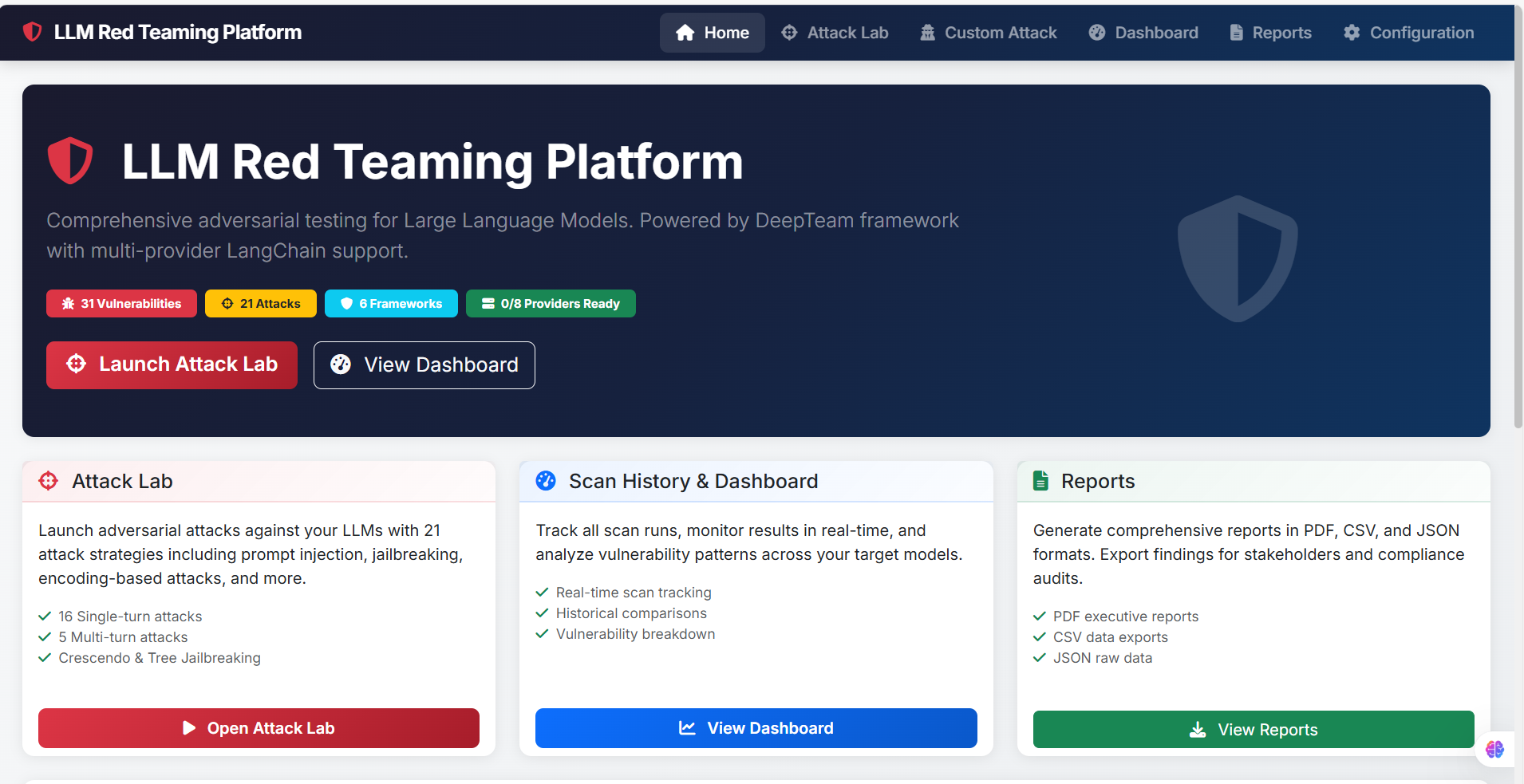The height and width of the screenshot is (784, 1524).
Task: Select the crosshair Attack Lab icon in navbar
Action: [788, 33]
